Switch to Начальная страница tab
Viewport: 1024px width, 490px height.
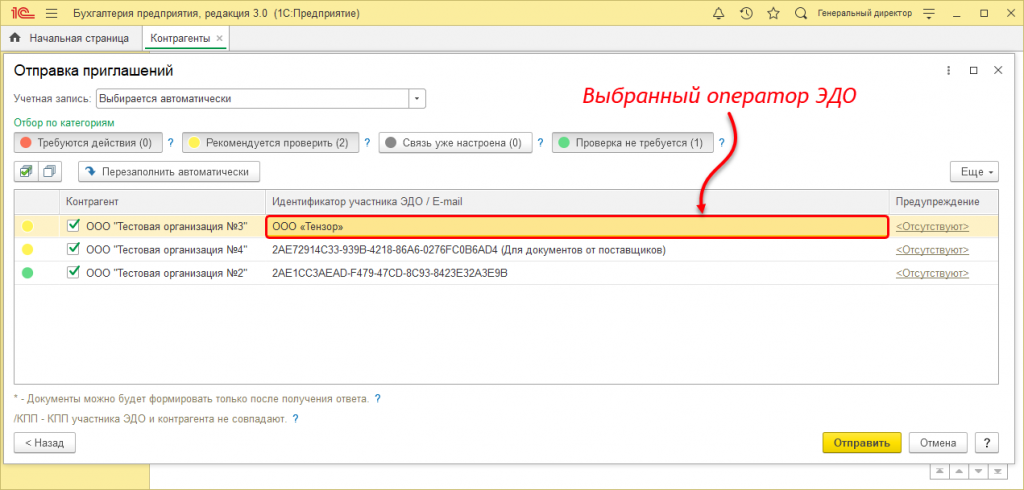tap(71, 39)
